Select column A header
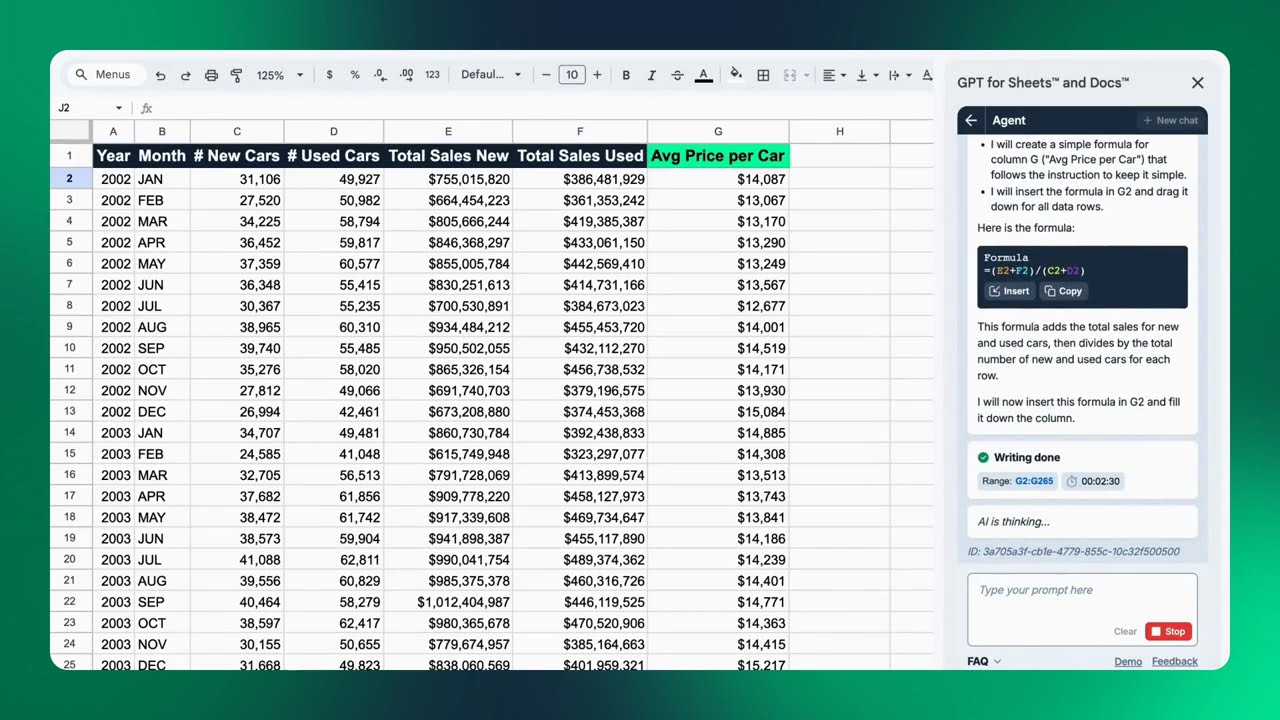Viewport: 1280px width, 720px height. [113, 132]
